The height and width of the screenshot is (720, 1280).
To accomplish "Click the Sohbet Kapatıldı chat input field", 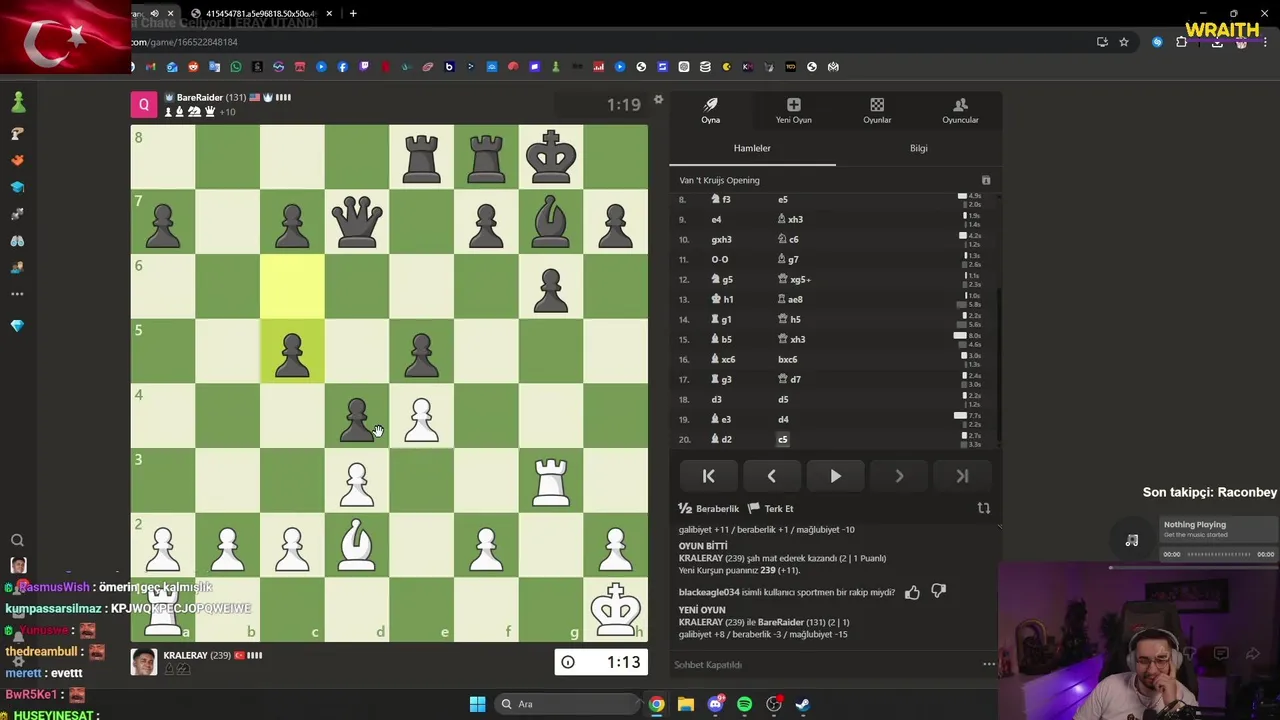I will tap(820, 664).
